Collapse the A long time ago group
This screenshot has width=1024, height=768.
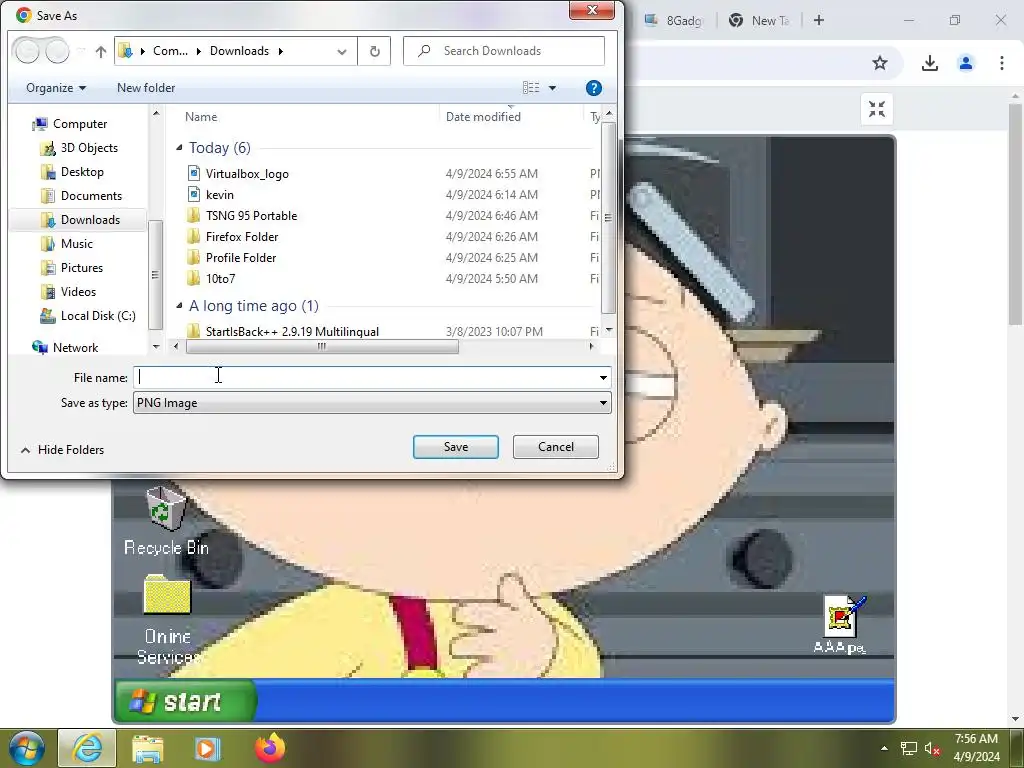[179, 306]
